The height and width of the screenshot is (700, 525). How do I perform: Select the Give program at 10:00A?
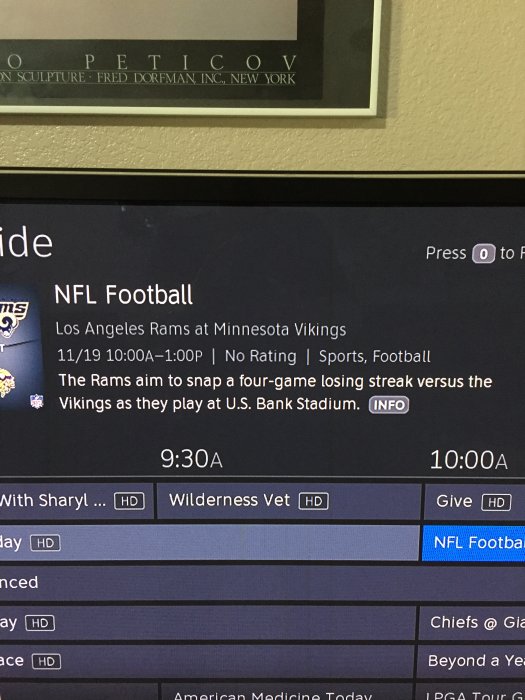475,501
